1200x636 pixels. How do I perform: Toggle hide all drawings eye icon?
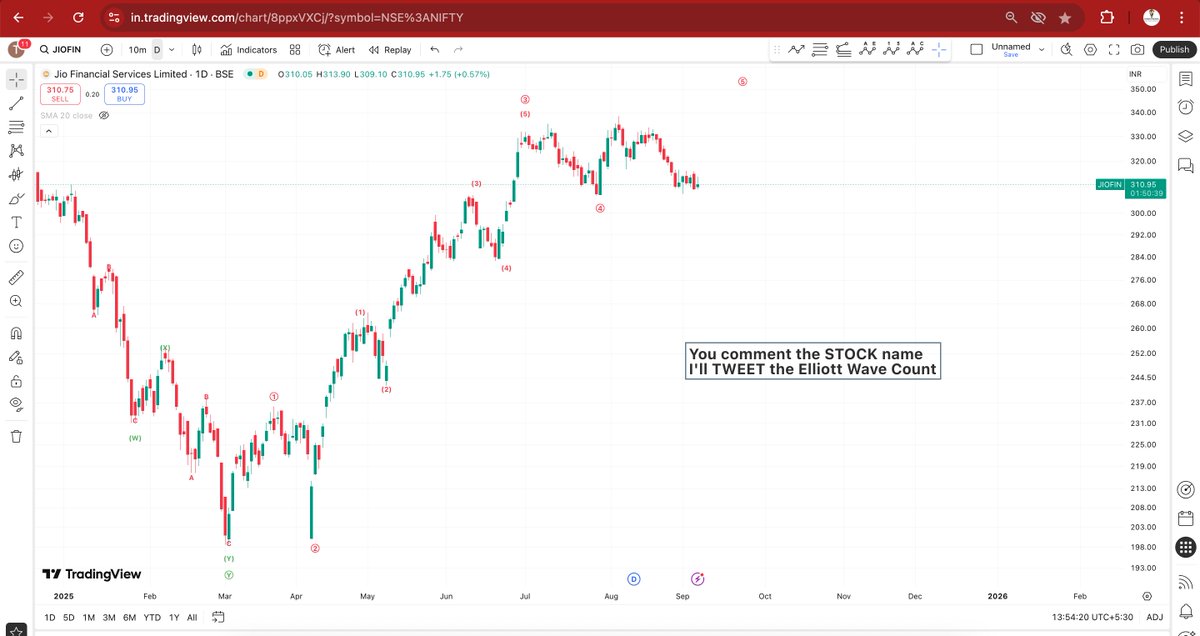coord(16,404)
